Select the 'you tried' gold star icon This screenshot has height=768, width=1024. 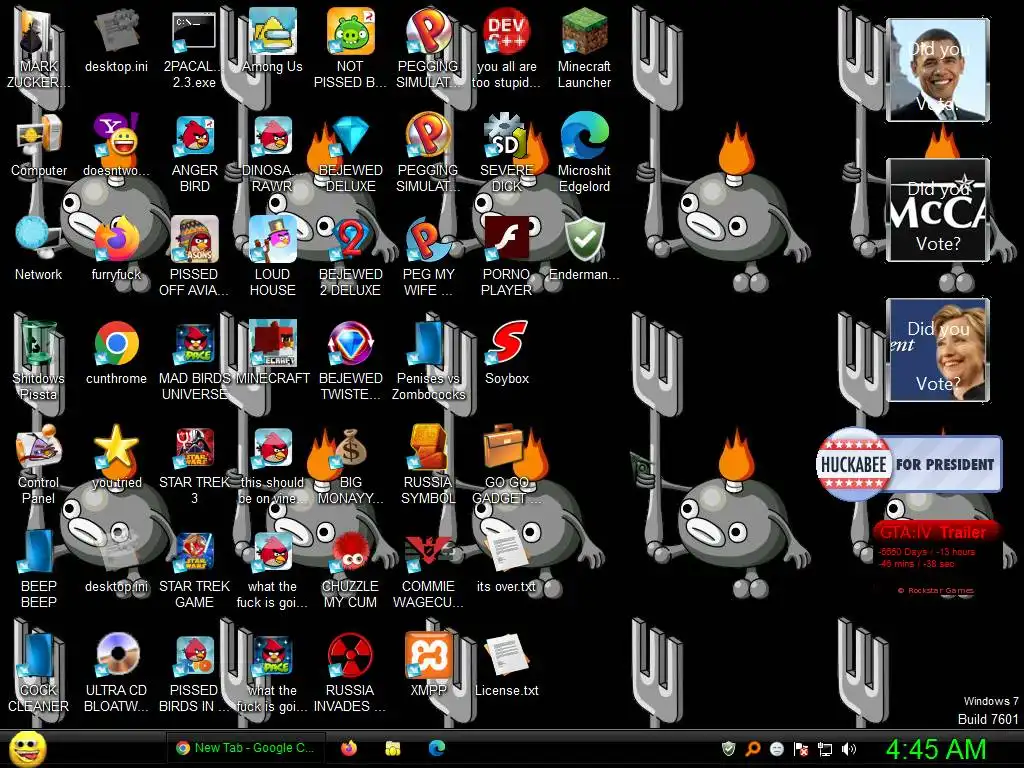(116, 456)
